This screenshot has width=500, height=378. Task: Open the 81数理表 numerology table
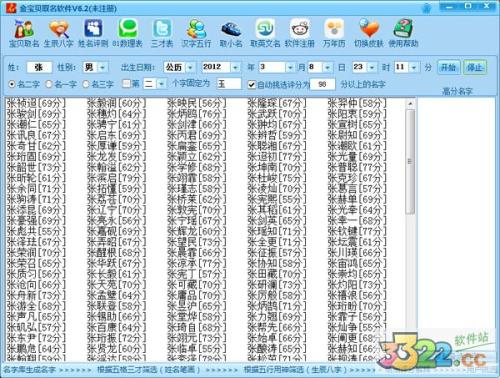[127, 33]
